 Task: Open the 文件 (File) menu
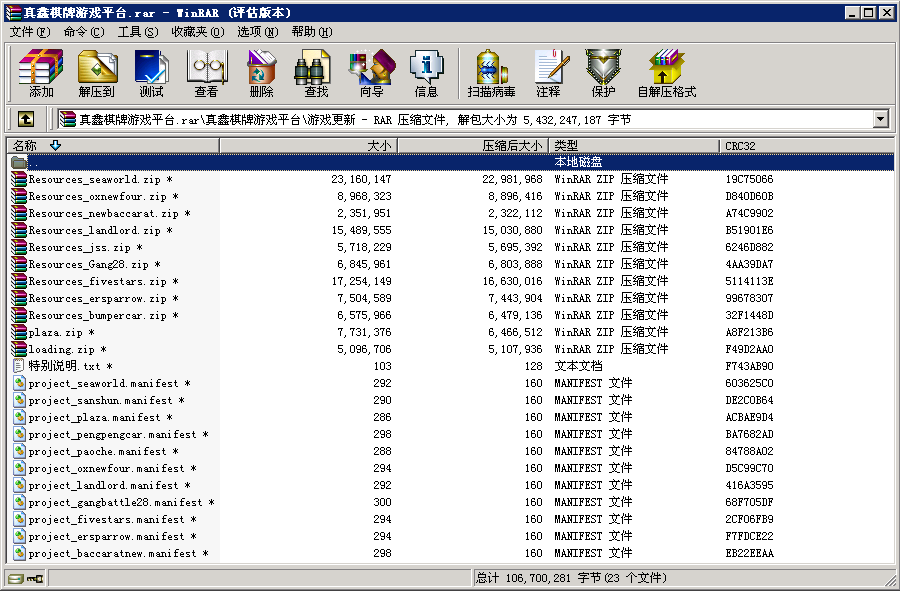(29, 32)
